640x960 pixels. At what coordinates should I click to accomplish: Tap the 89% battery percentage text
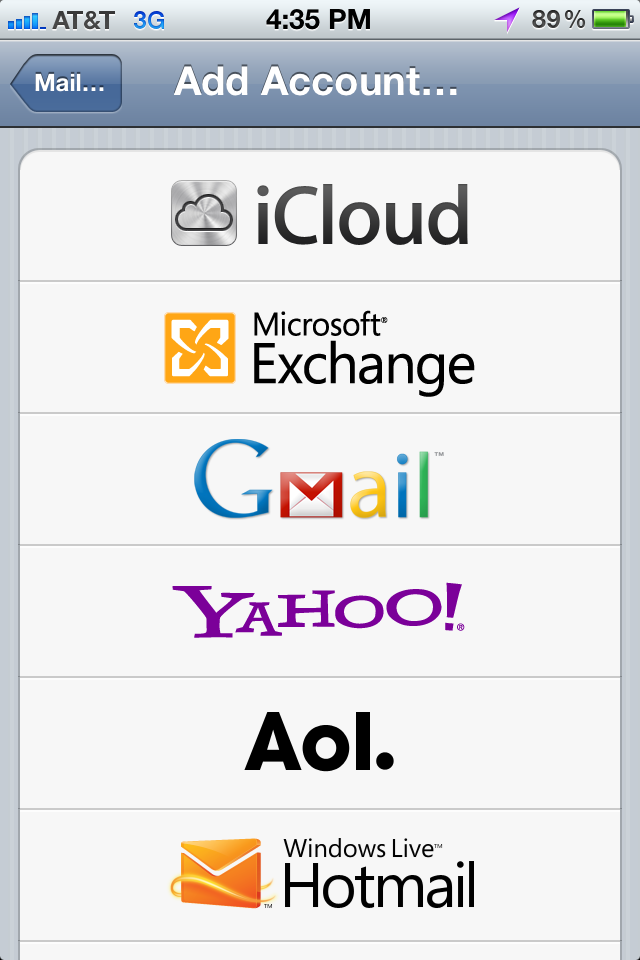pos(558,20)
